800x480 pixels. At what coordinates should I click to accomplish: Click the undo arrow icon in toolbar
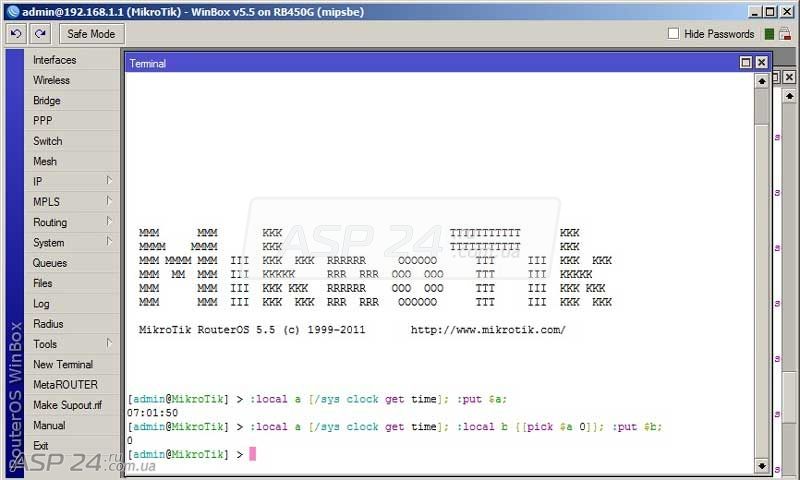(x=16, y=34)
